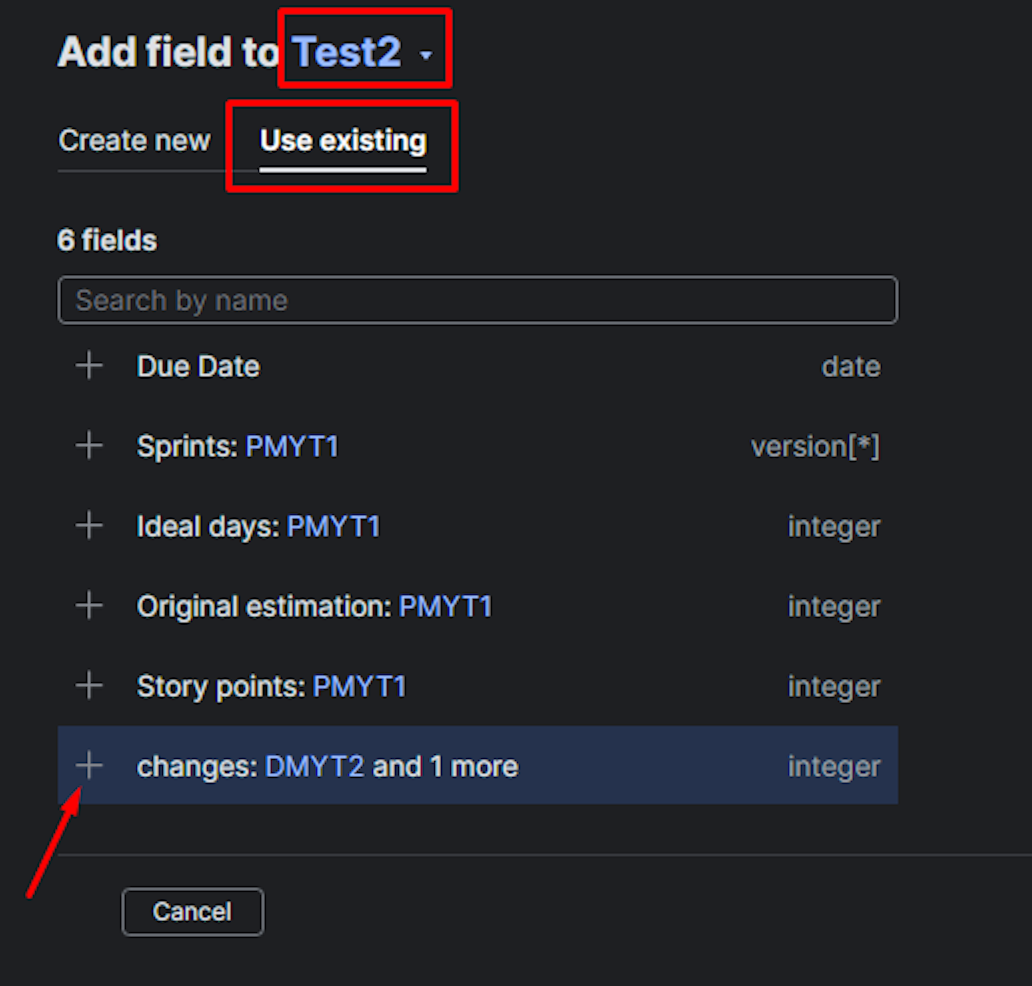Open the PMYT1 link next to Story points

359,687
